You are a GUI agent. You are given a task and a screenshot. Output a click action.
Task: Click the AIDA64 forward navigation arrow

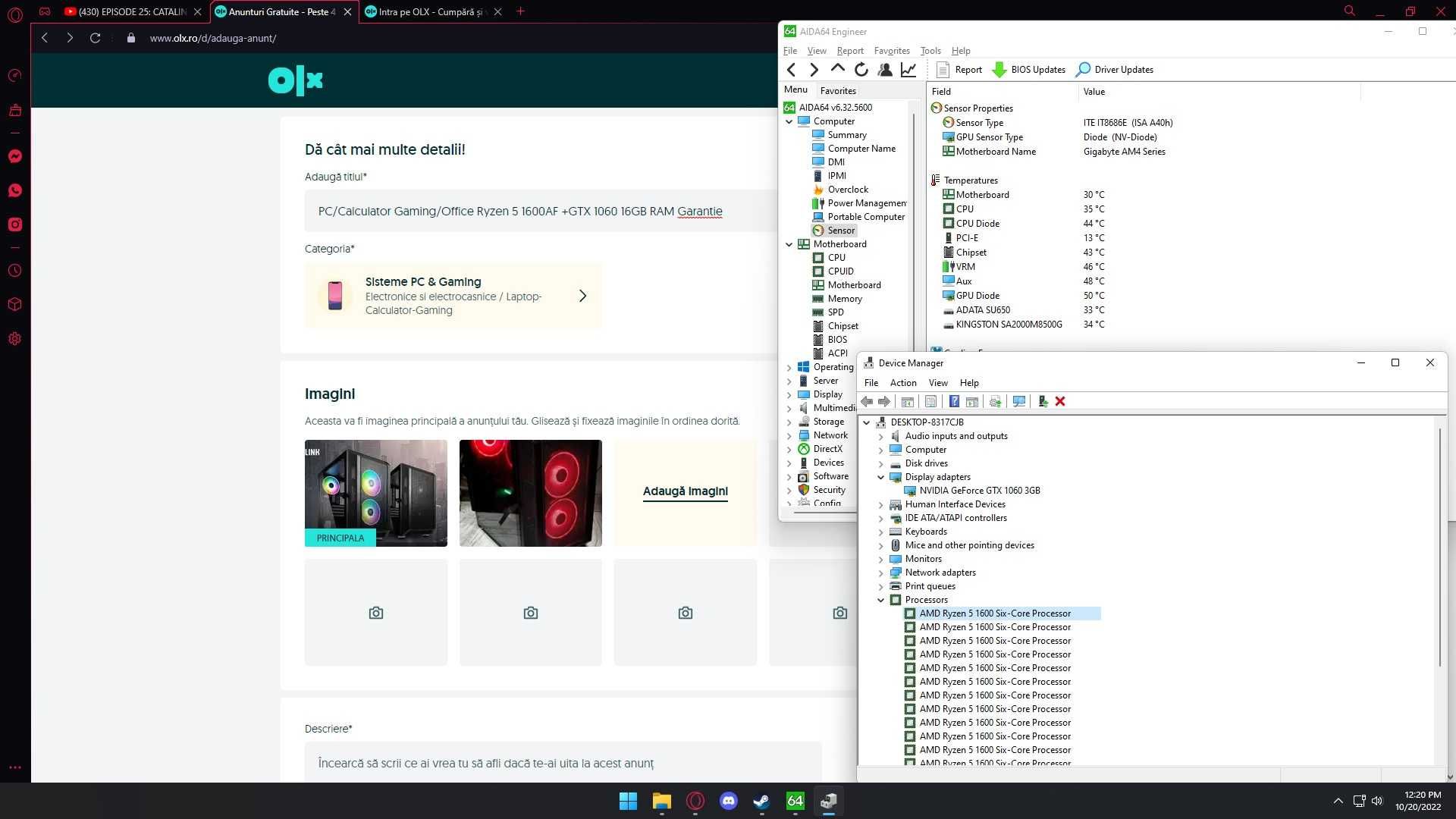(814, 70)
